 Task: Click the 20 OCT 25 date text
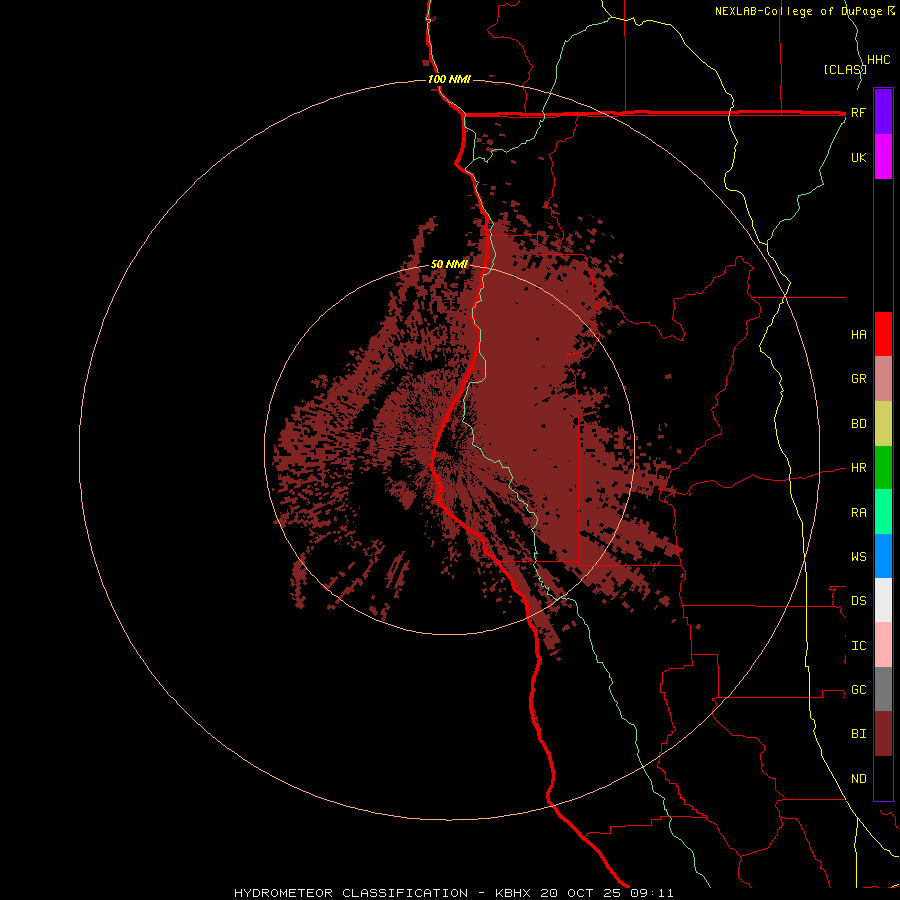[x=581, y=893]
